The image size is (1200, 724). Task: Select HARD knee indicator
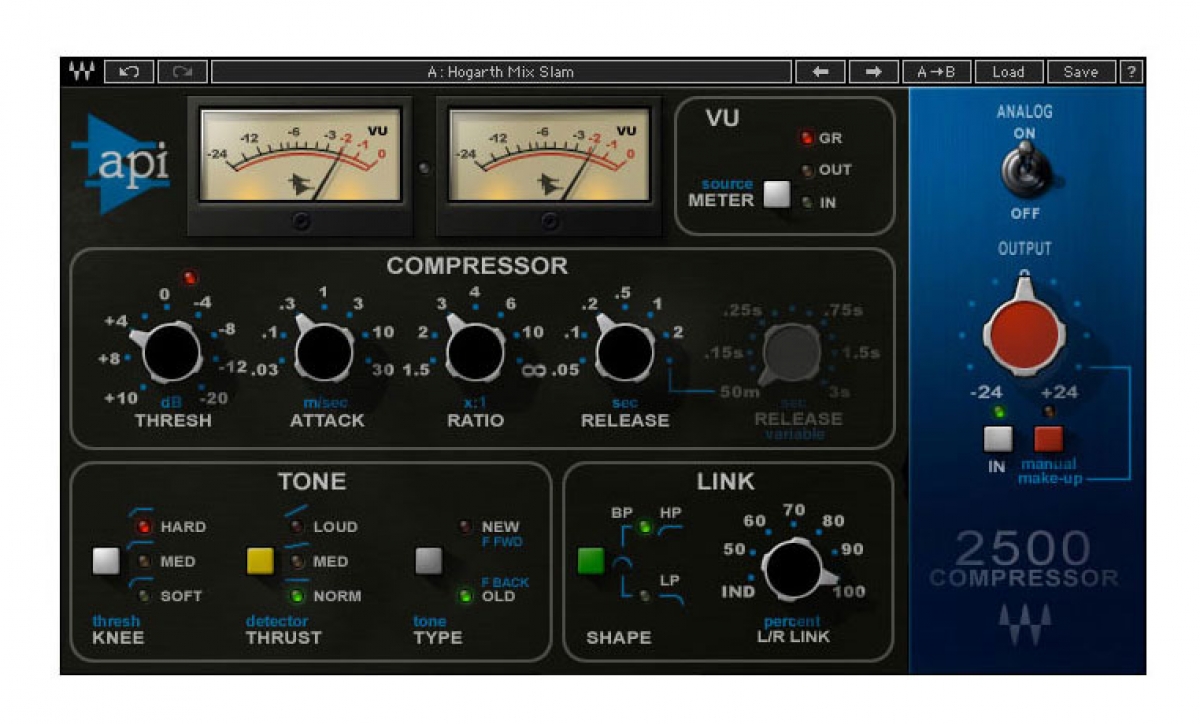(x=143, y=526)
